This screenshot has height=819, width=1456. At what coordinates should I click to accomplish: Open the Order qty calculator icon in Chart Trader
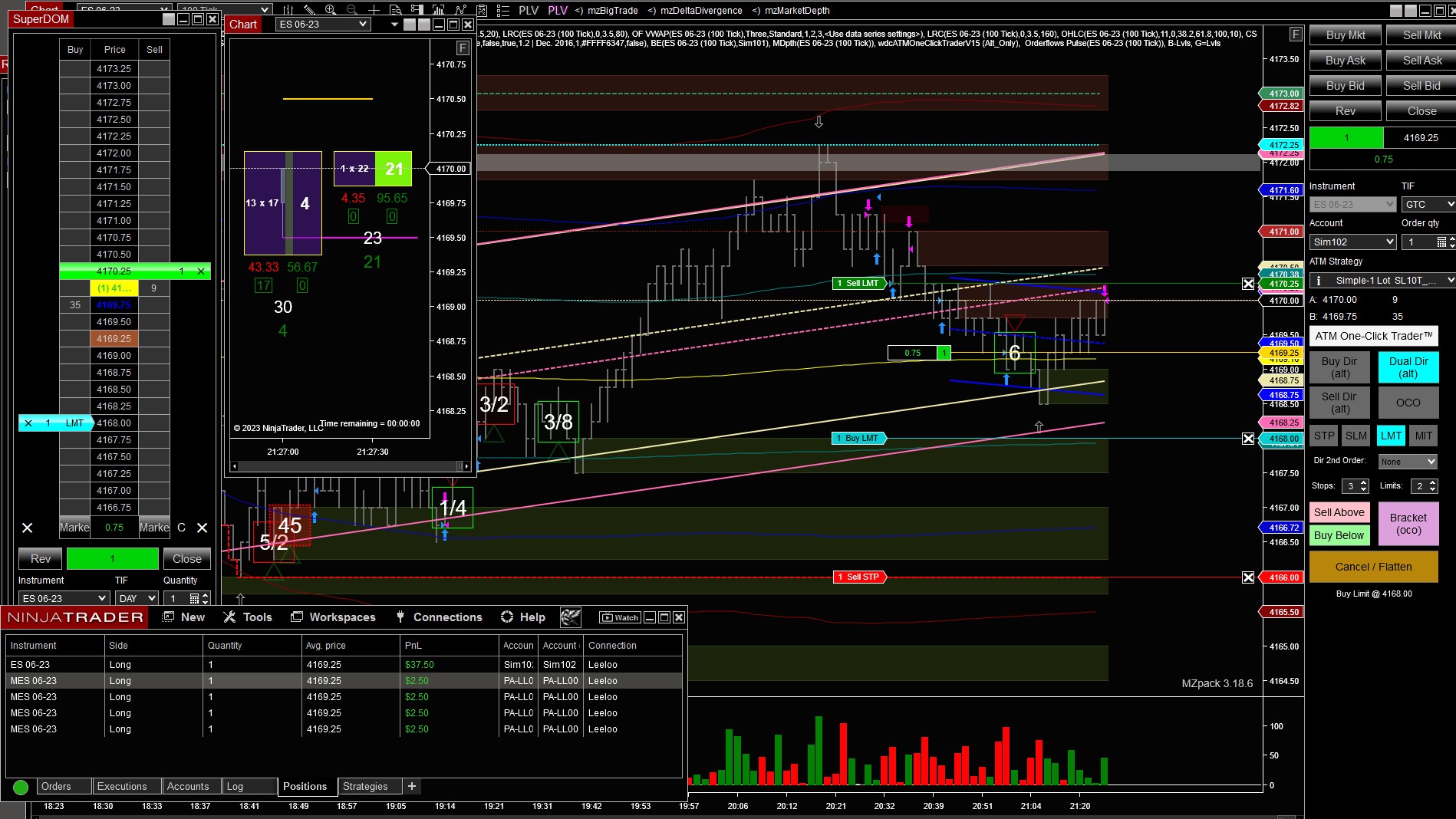[x=1441, y=242]
